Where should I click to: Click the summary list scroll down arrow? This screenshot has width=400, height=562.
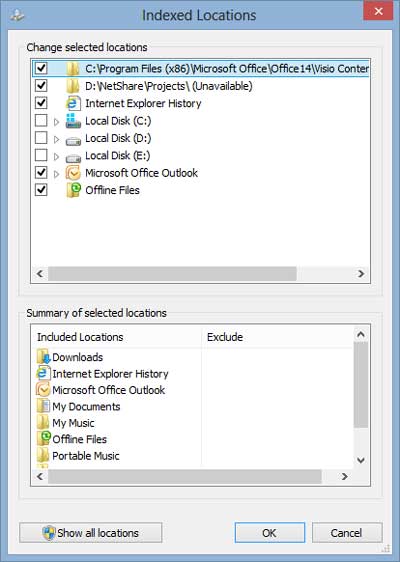[361, 460]
